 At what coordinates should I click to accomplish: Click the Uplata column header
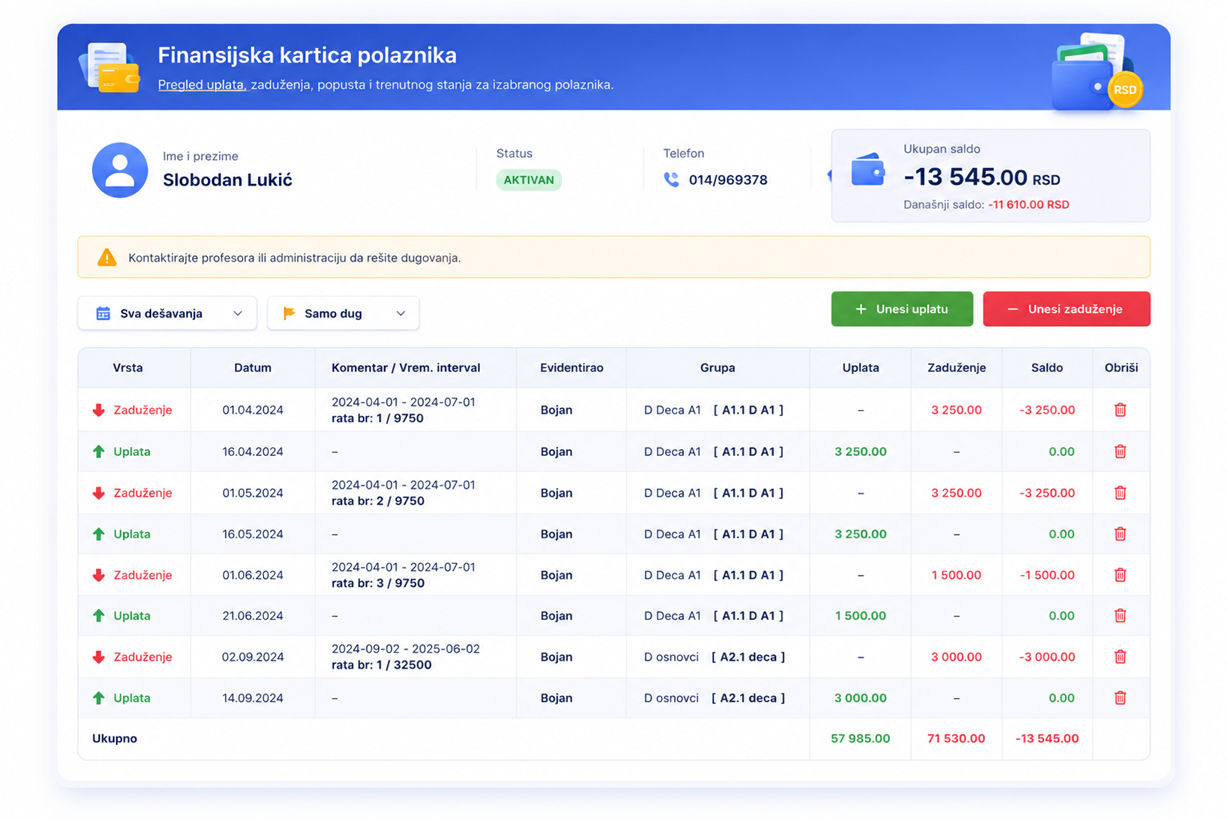pyautogui.click(x=861, y=368)
